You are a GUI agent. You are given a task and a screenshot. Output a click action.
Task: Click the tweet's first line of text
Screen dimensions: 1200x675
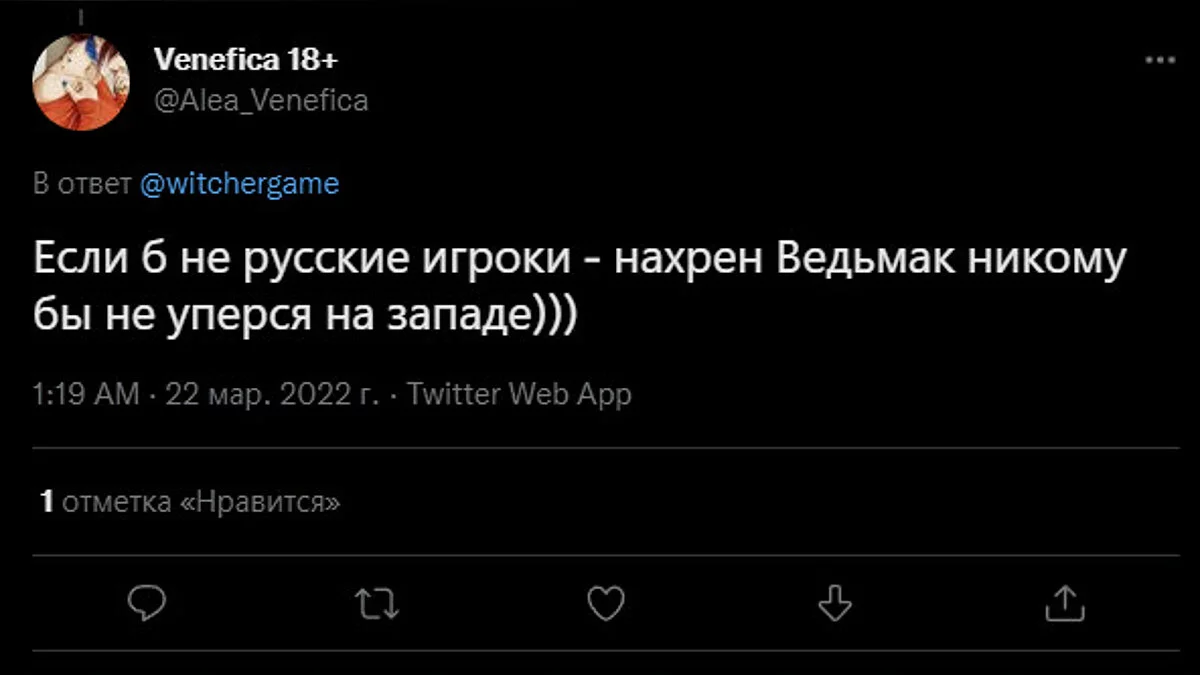point(580,263)
